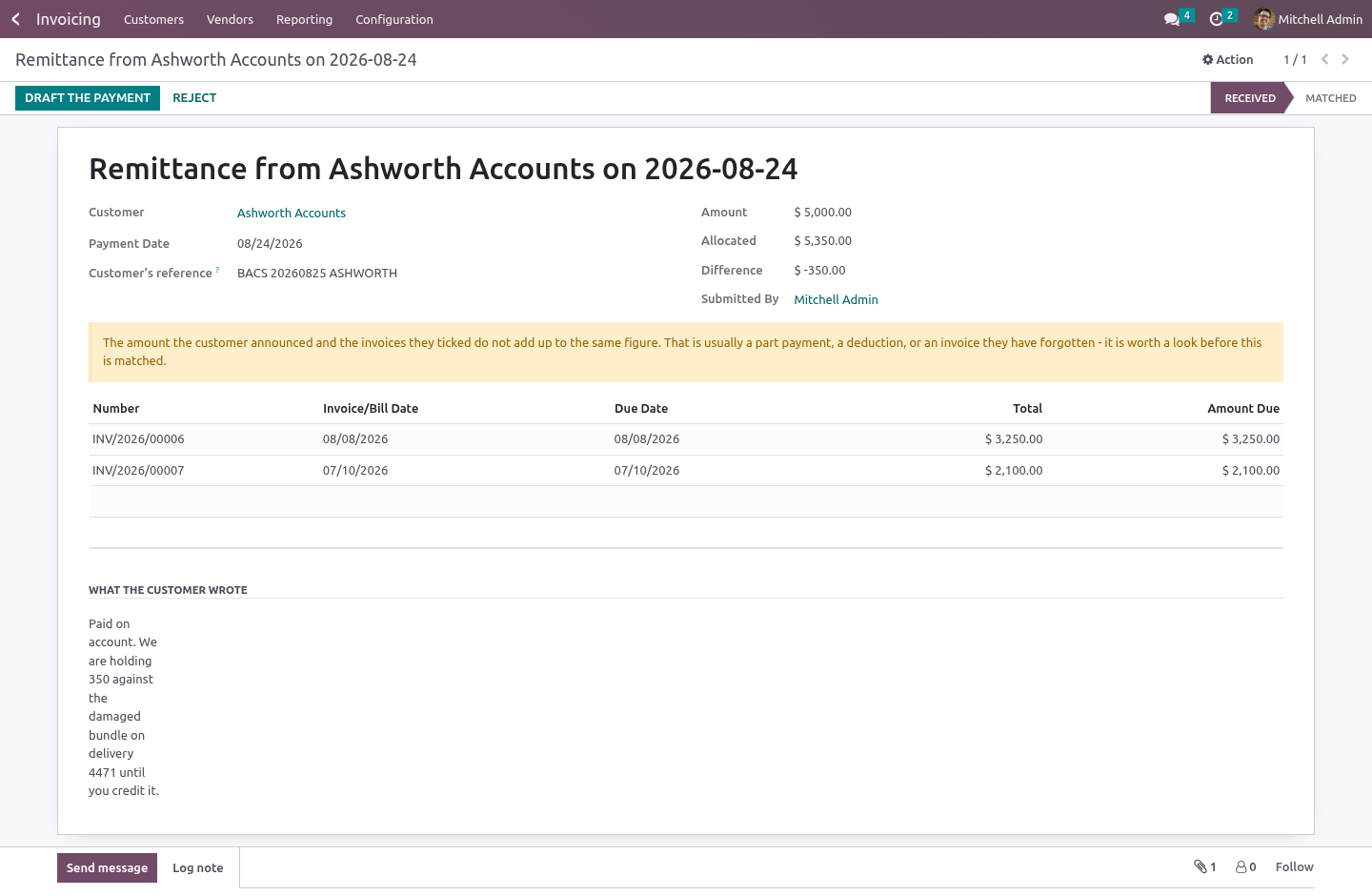The image size is (1372, 896).
Task: Click the help mark beside Customer's reference
Action: coord(217,270)
